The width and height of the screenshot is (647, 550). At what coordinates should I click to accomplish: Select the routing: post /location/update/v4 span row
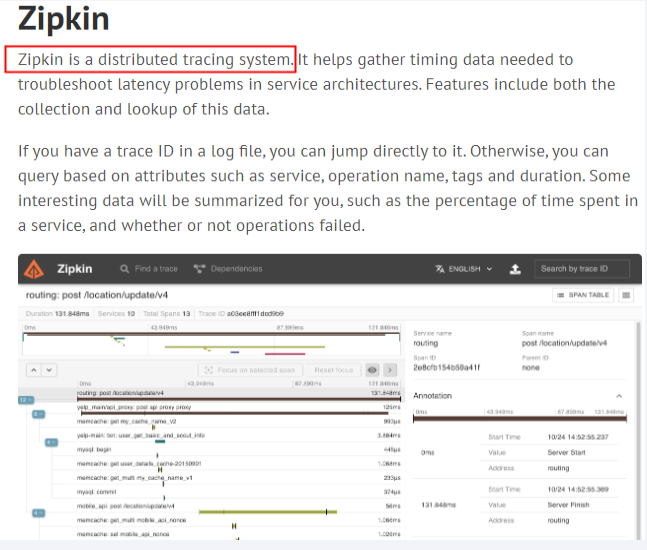[238, 395]
